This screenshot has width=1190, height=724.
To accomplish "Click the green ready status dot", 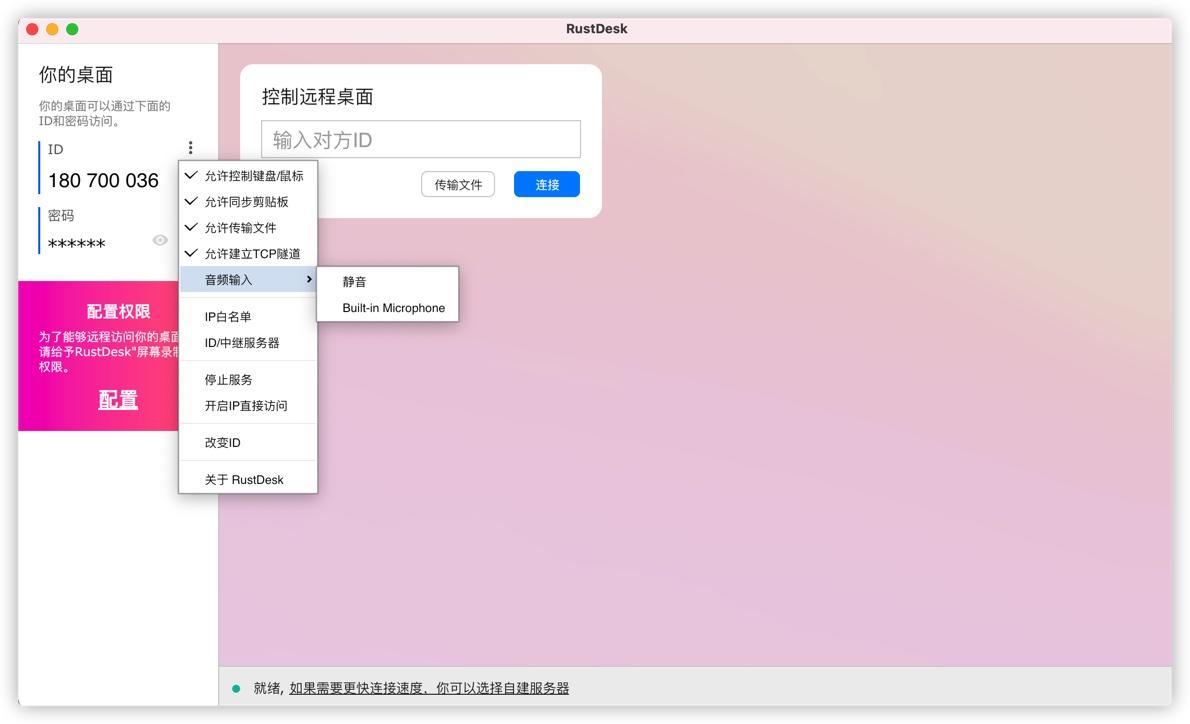I will (x=236, y=688).
